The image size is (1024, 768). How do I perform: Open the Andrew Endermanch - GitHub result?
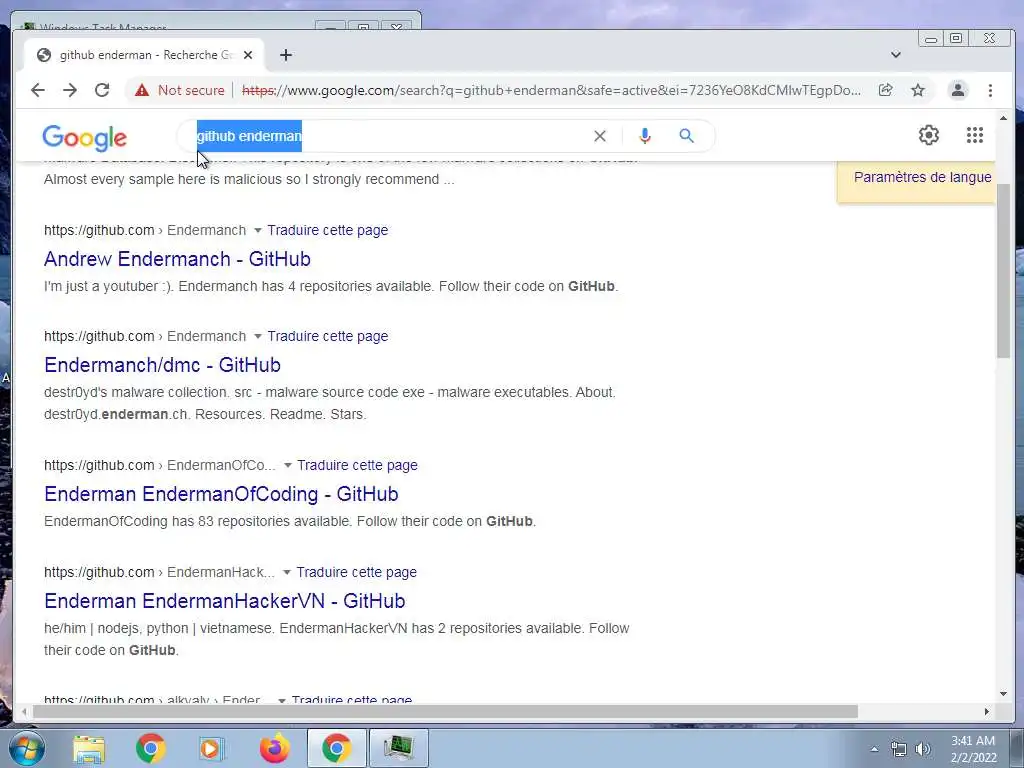[177, 259]
